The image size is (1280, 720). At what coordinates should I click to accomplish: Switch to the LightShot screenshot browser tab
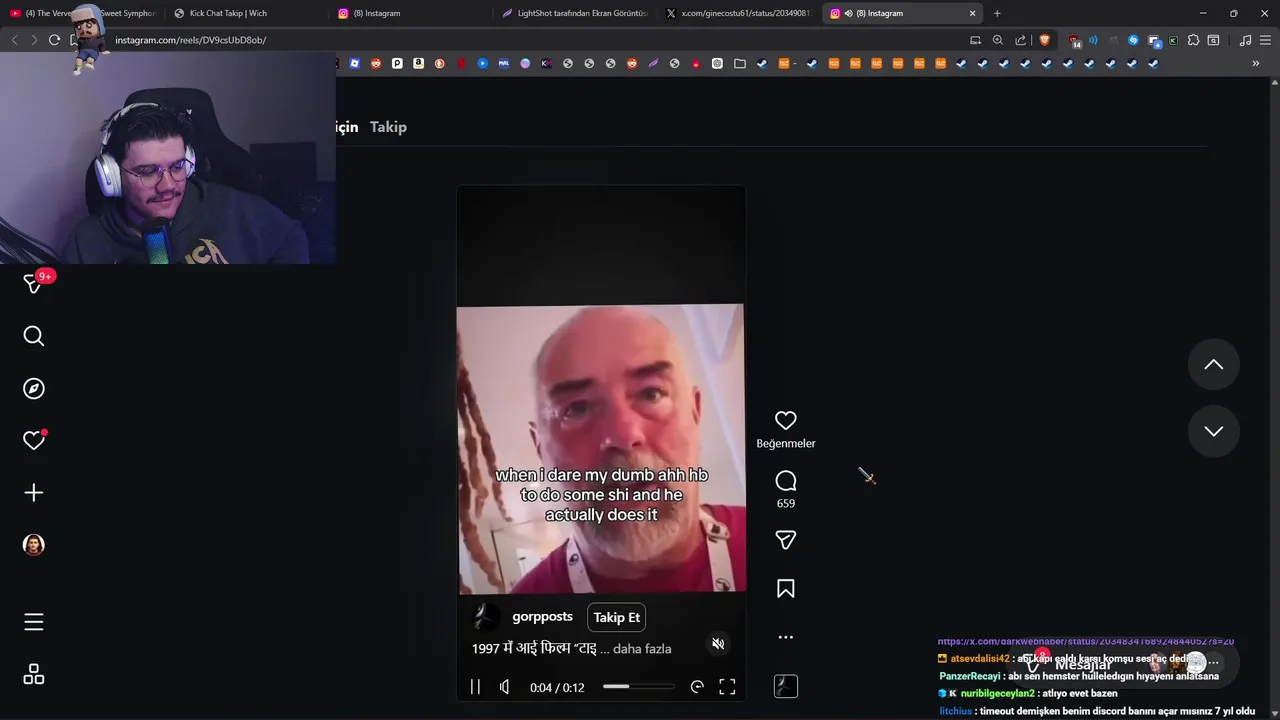pyautogui.click(x=575, y=13)
